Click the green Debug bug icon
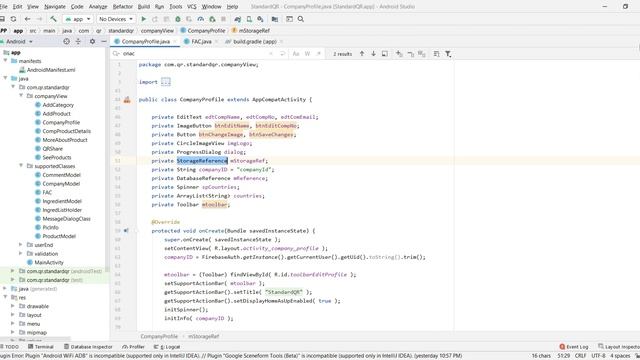 [178, 19]
